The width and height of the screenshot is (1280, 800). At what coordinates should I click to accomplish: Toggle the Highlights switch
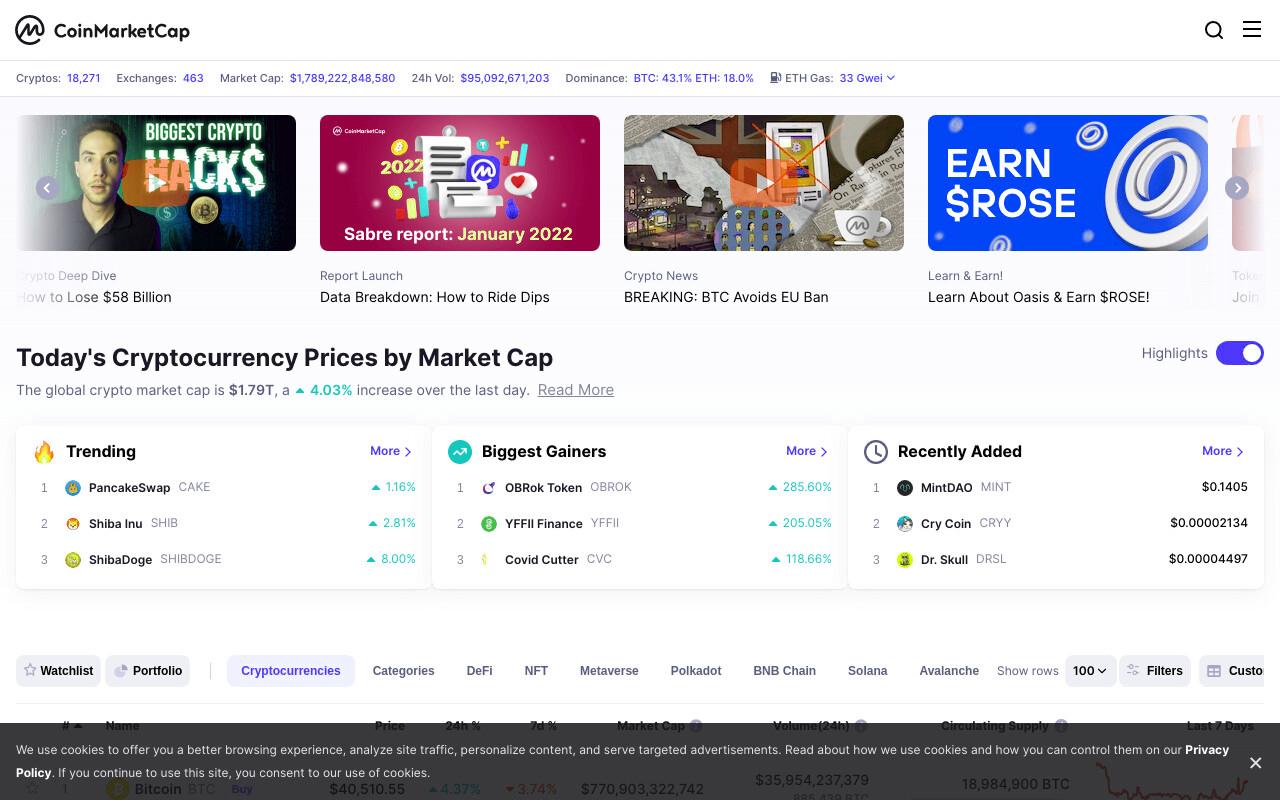coord(1240,353)
